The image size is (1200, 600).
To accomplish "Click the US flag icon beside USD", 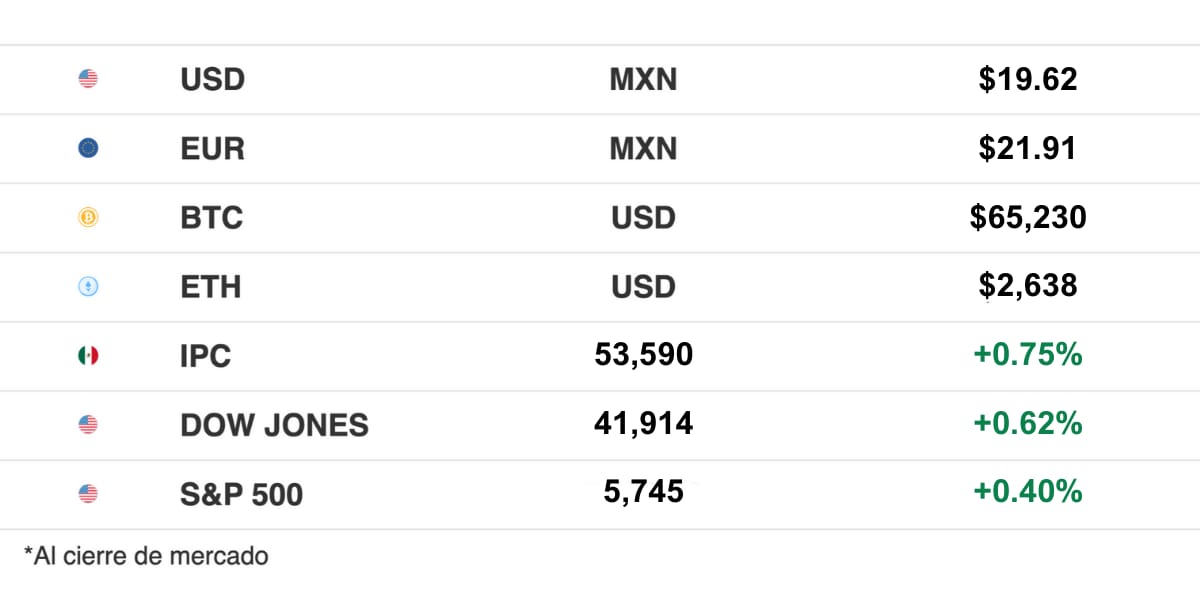I will pos(88,79).
